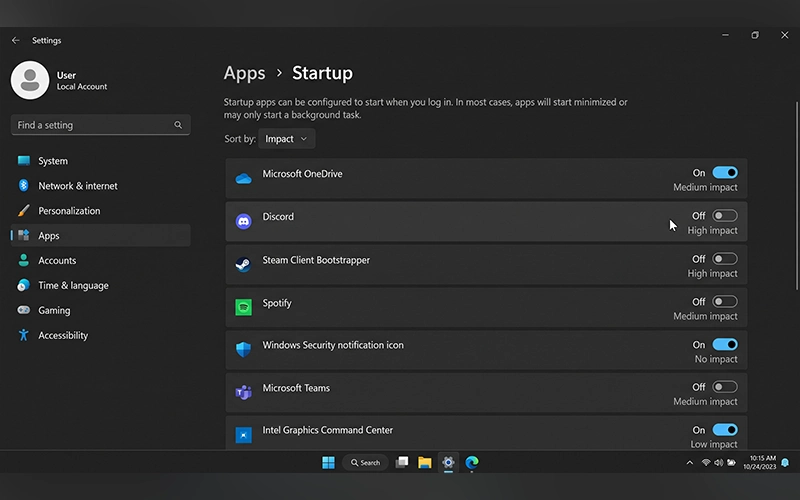The image size is (800, 500).
Task: Click the Microsoft OneDrive cloud icon
Action: click(243, 179)
